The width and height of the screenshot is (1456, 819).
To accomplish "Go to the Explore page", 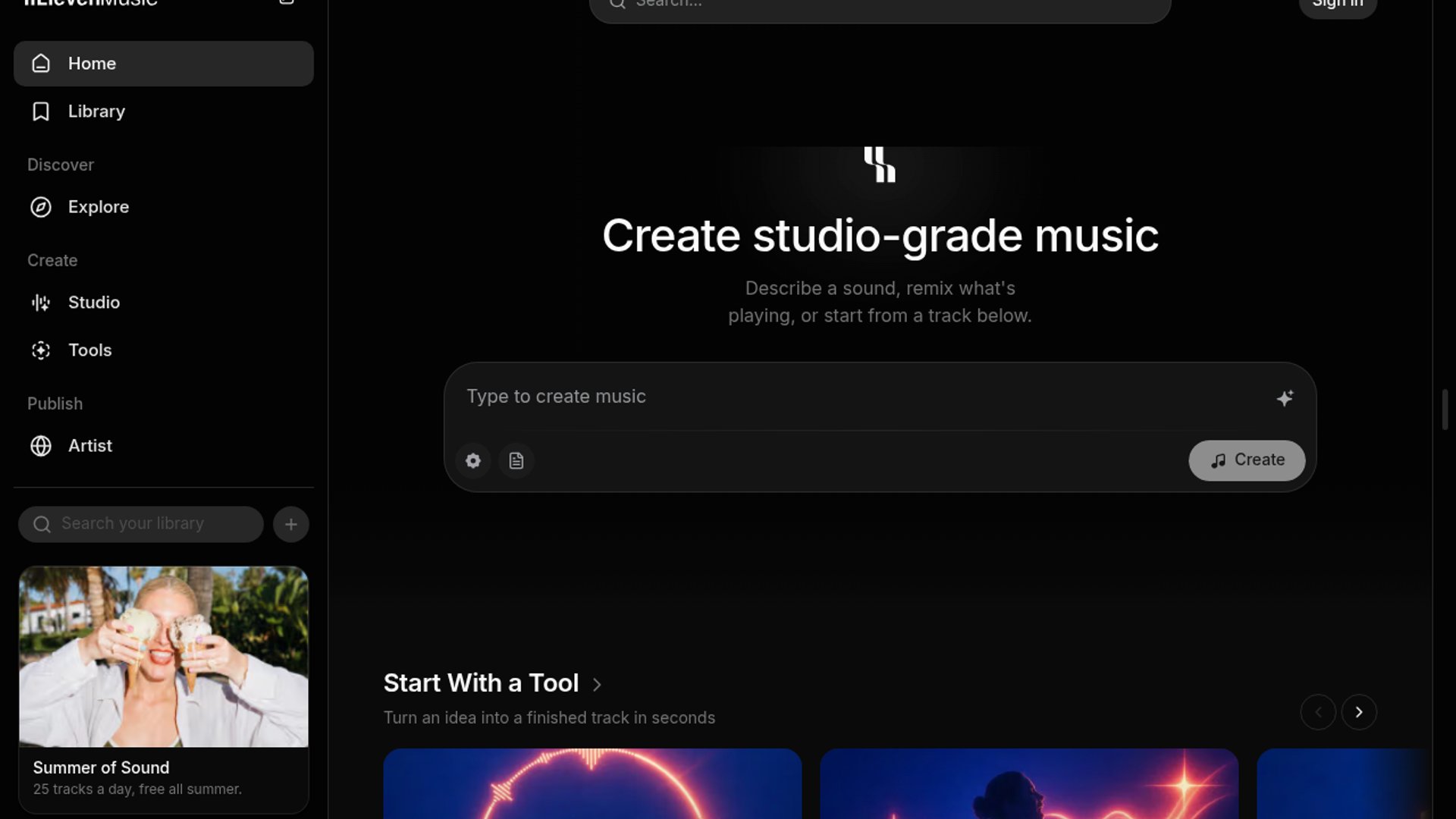I will (163, 207).
